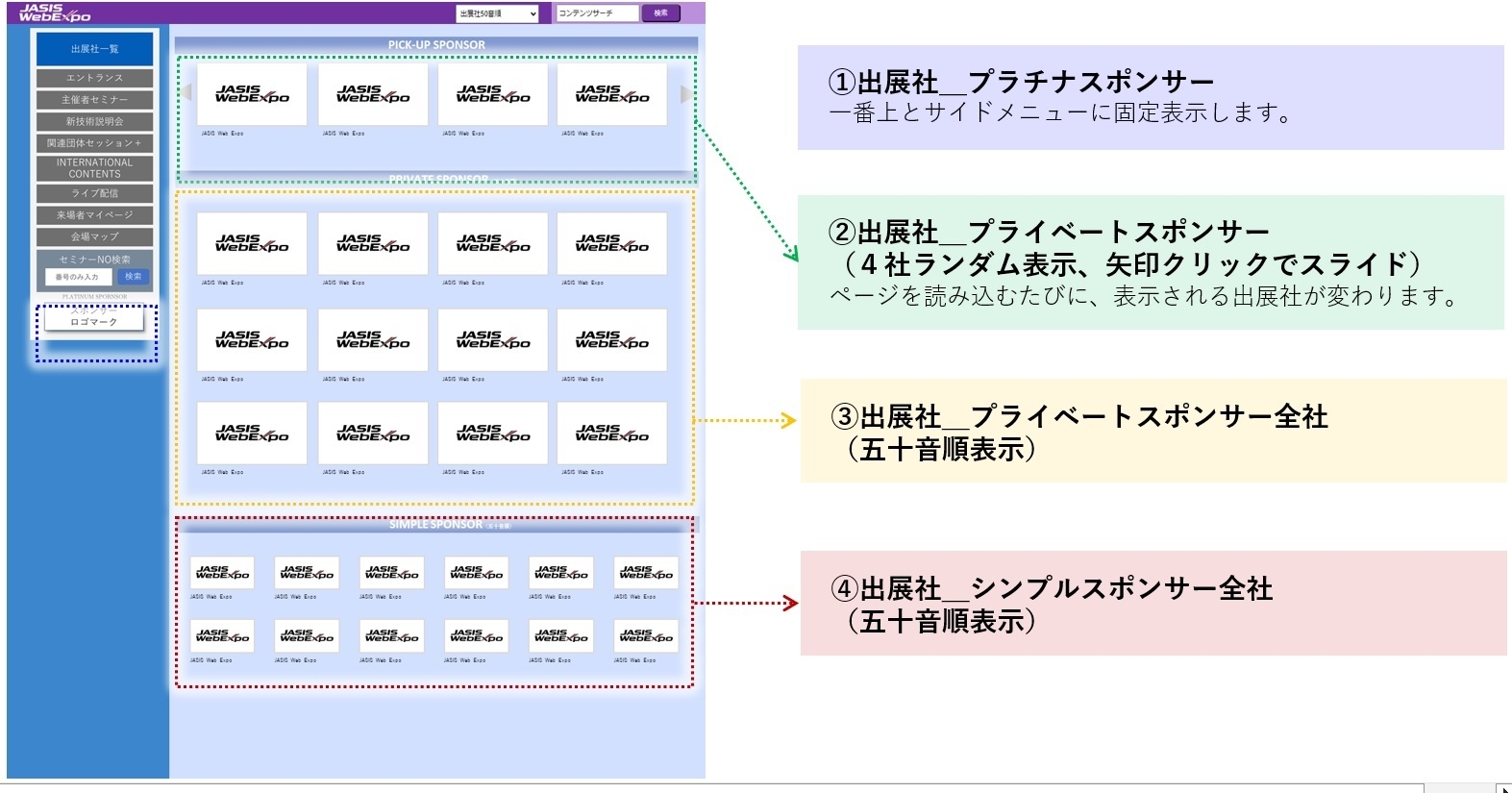This screenshot has height=793, width=1512.
Task: Click the セミナーNO search number input
Action: click(x=78, y=277)
